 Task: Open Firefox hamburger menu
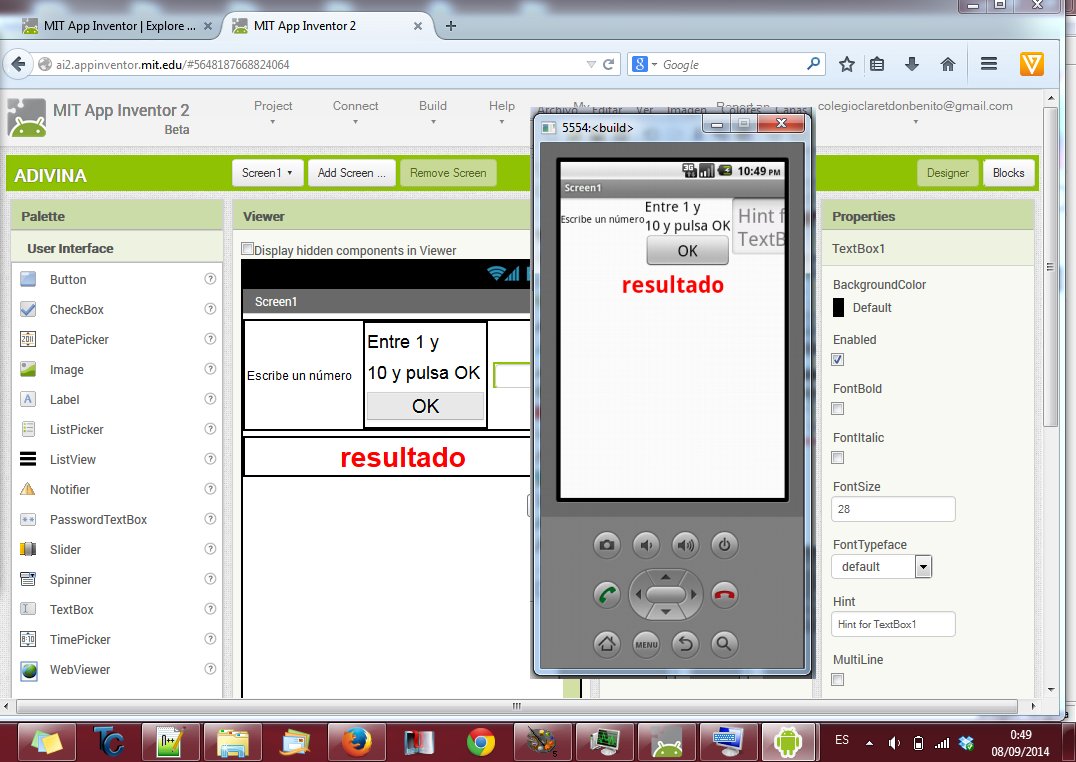[989, 64]
